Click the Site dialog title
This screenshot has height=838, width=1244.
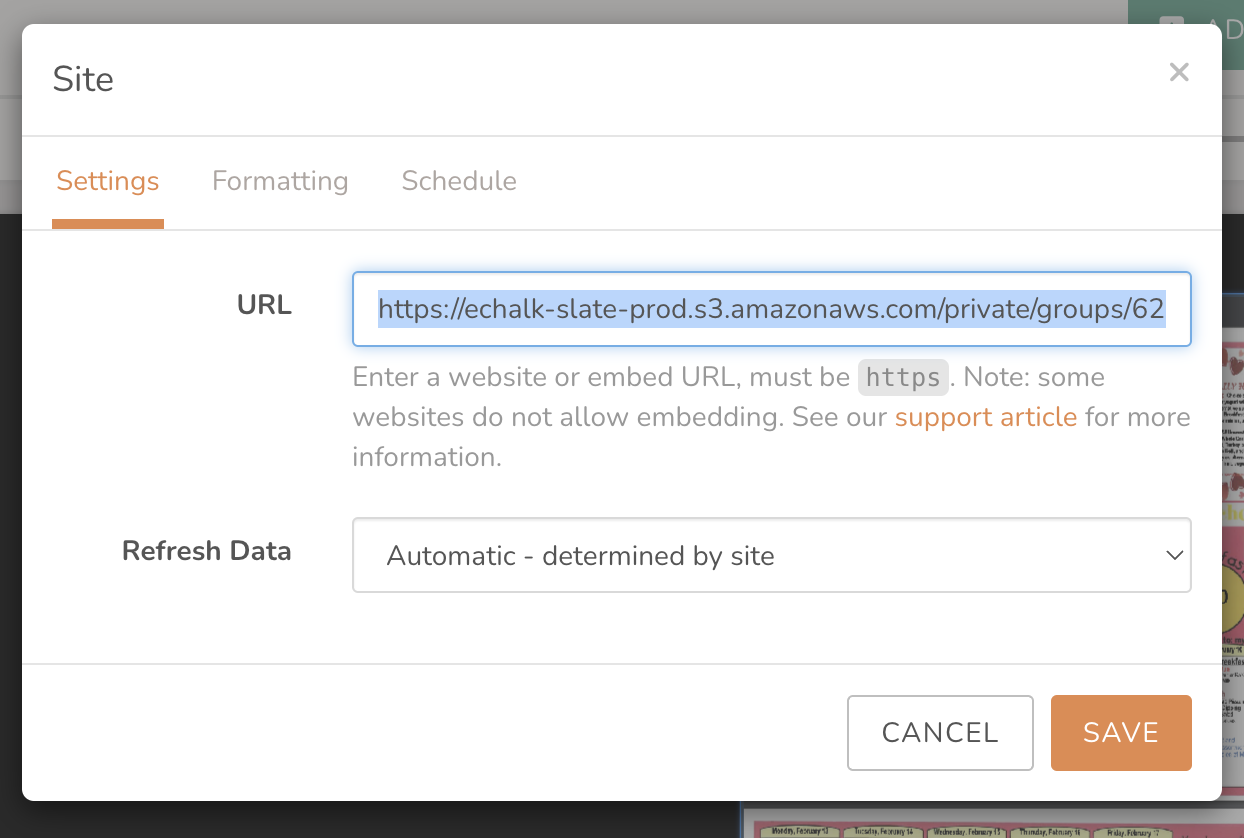[83, 79]
